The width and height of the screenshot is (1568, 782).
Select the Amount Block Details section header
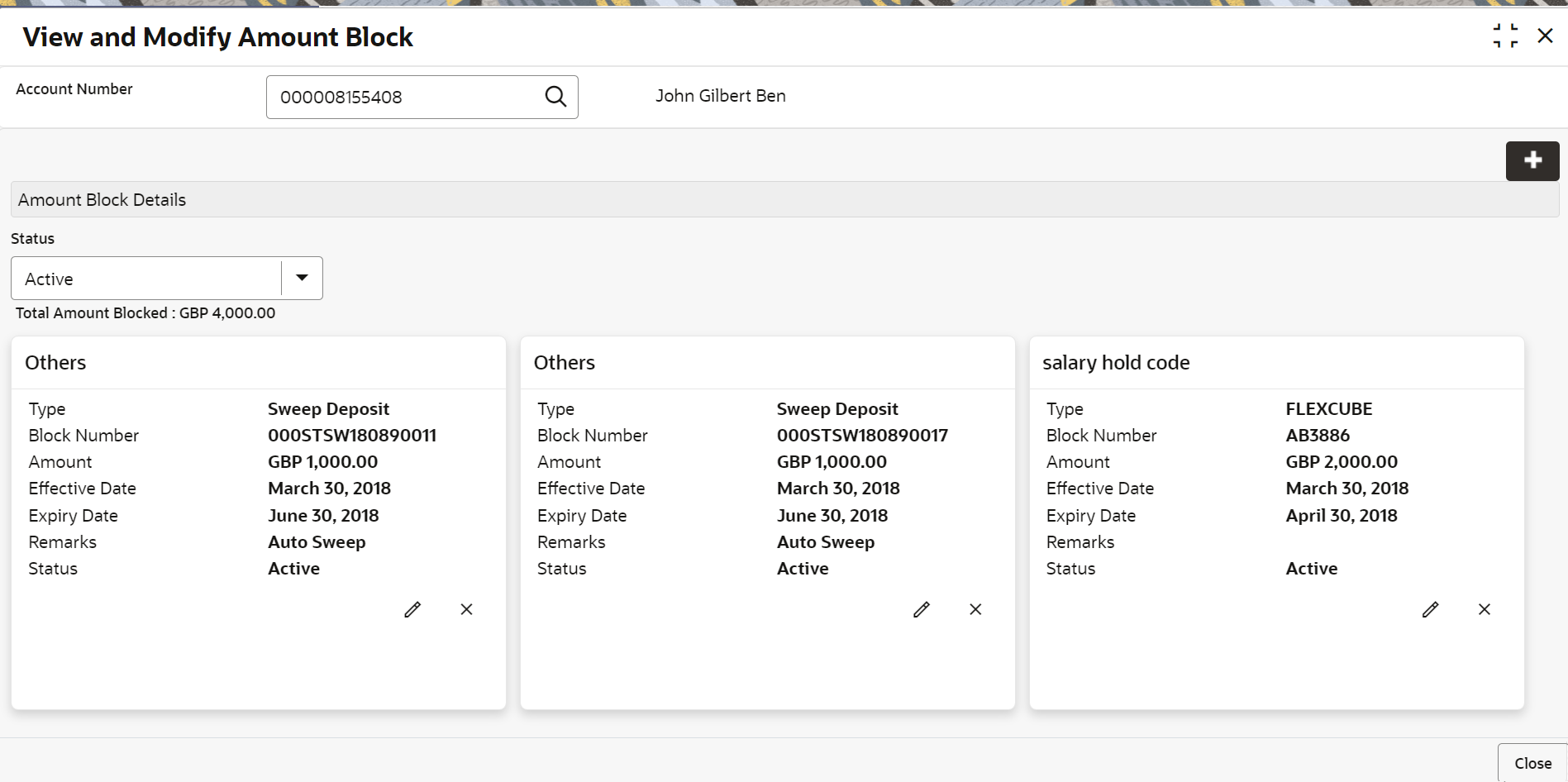[x=102, y=200]
